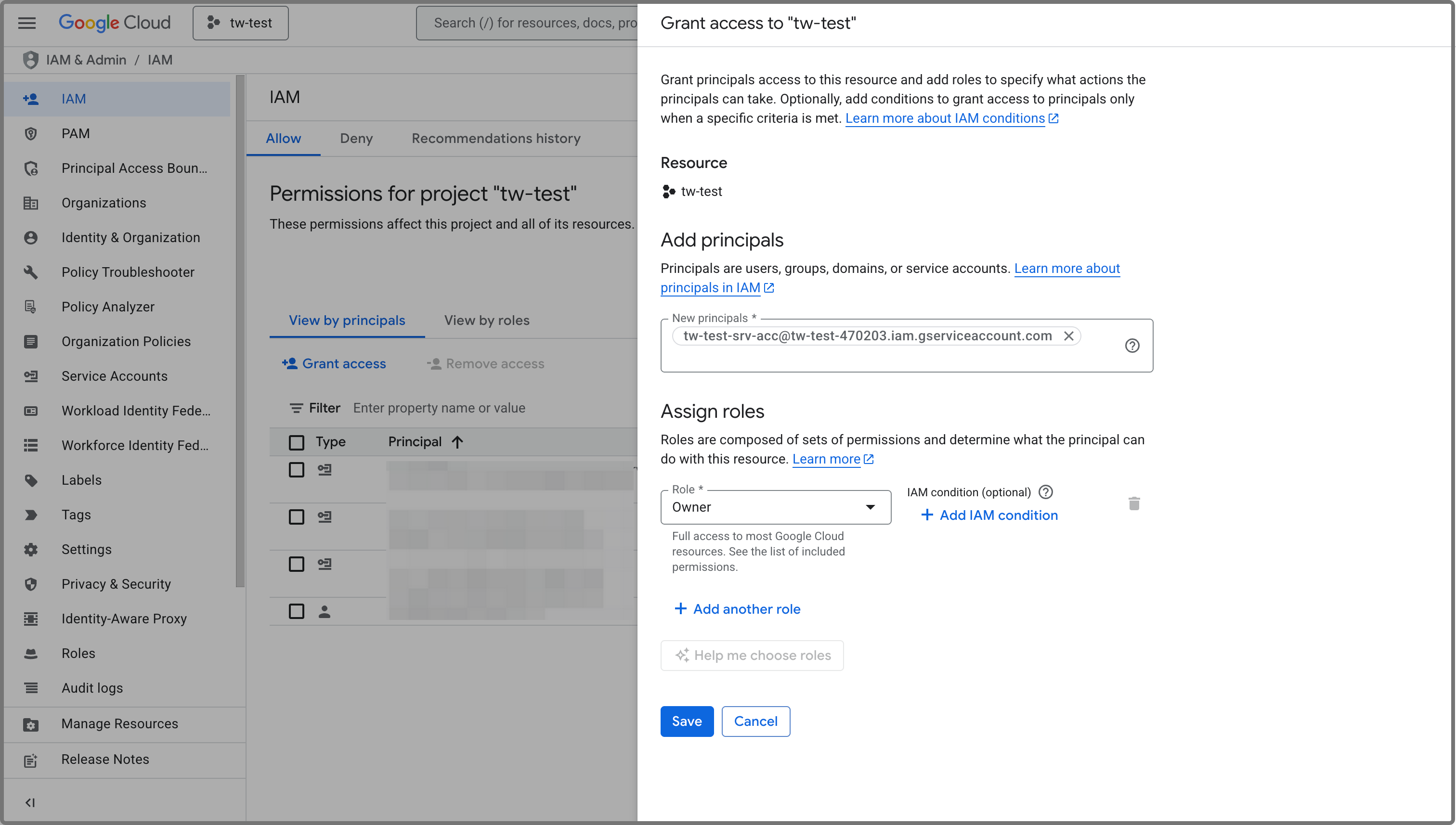Expand the Add another role option
Screen dimensions: 1456x825
[737, 609]
